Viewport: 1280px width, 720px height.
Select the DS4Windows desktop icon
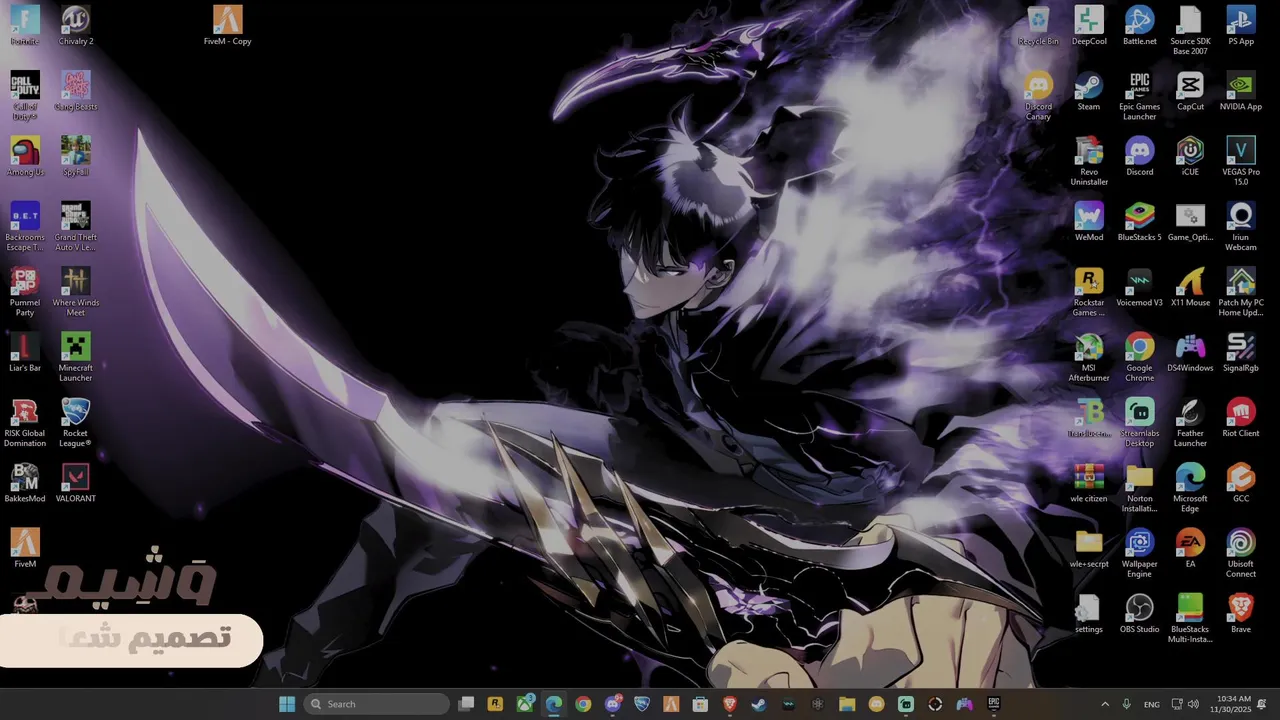(x=1190, y=352)
